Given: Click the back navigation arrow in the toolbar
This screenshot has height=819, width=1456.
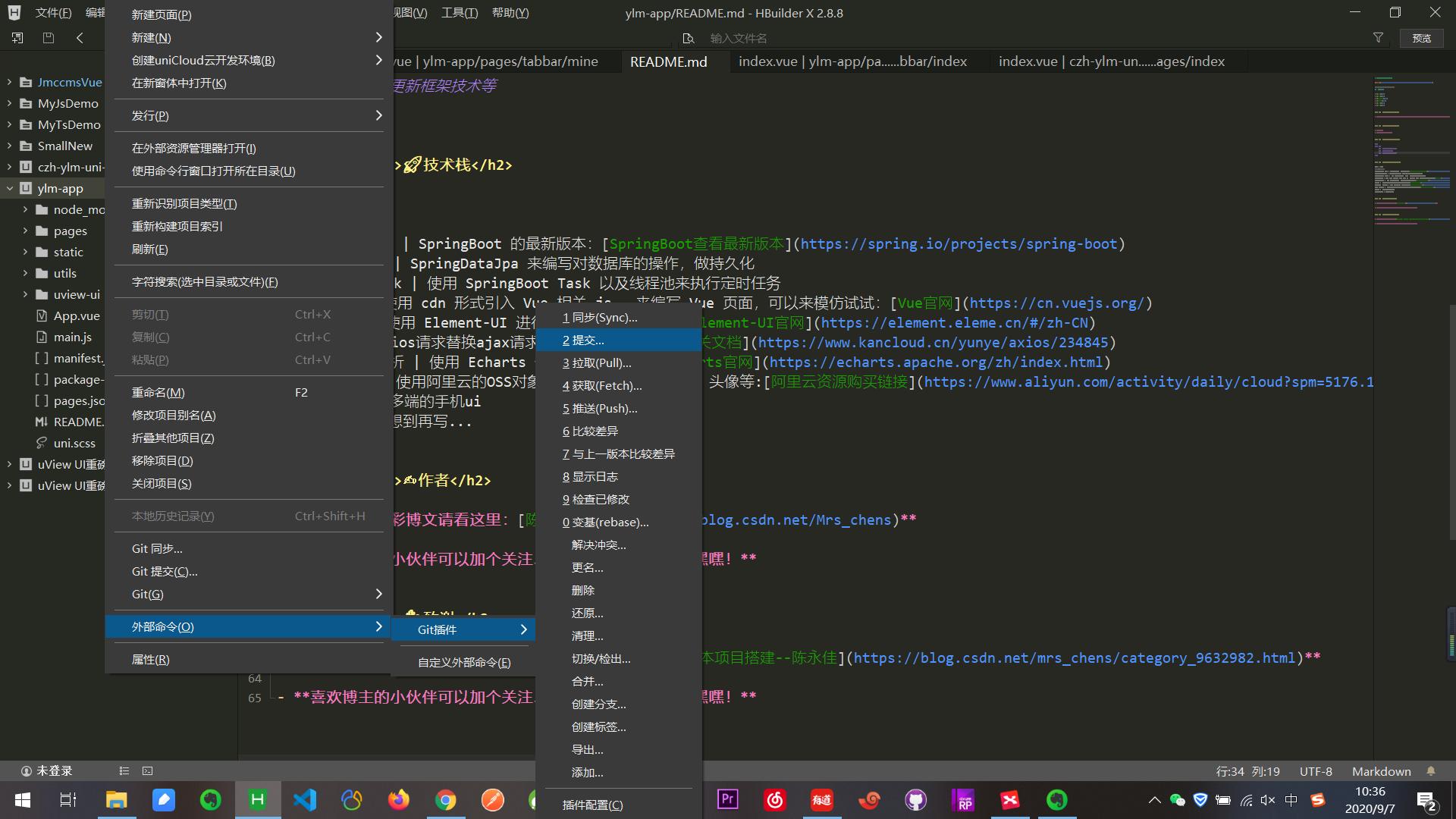Looking at the screenshot, I should 79,37.
